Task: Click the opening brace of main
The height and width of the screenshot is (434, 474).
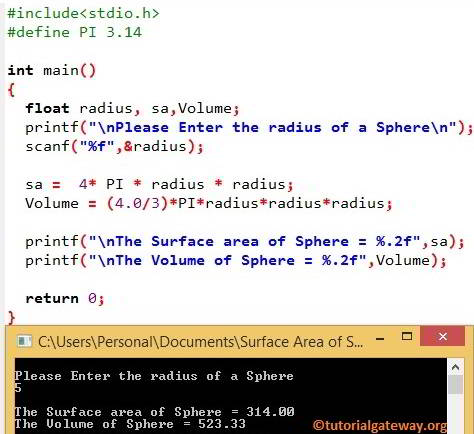Action: (11, 90)
